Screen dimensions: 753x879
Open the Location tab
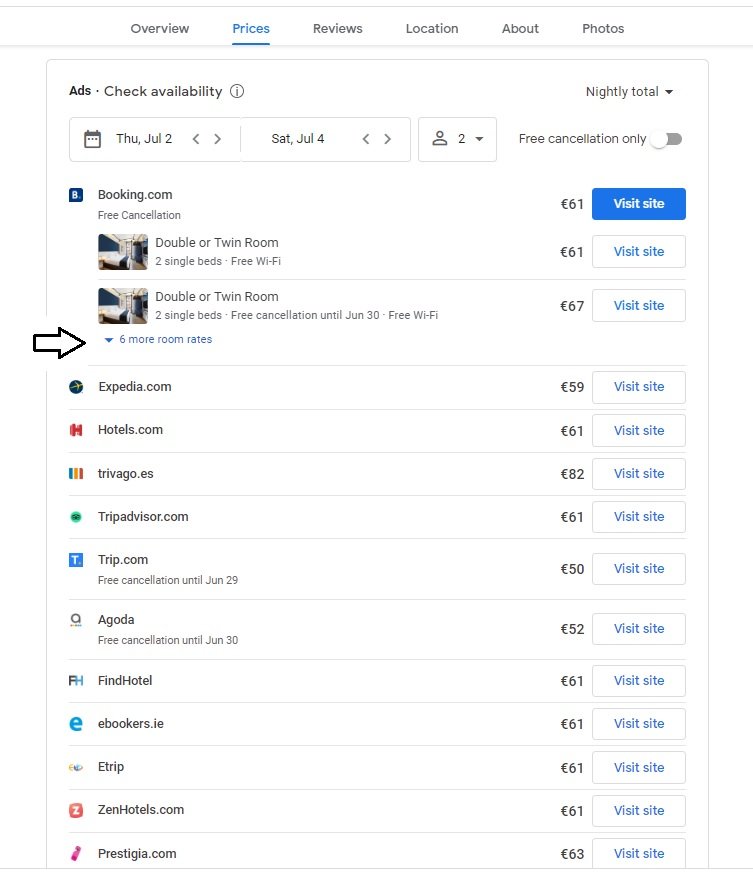432,29
